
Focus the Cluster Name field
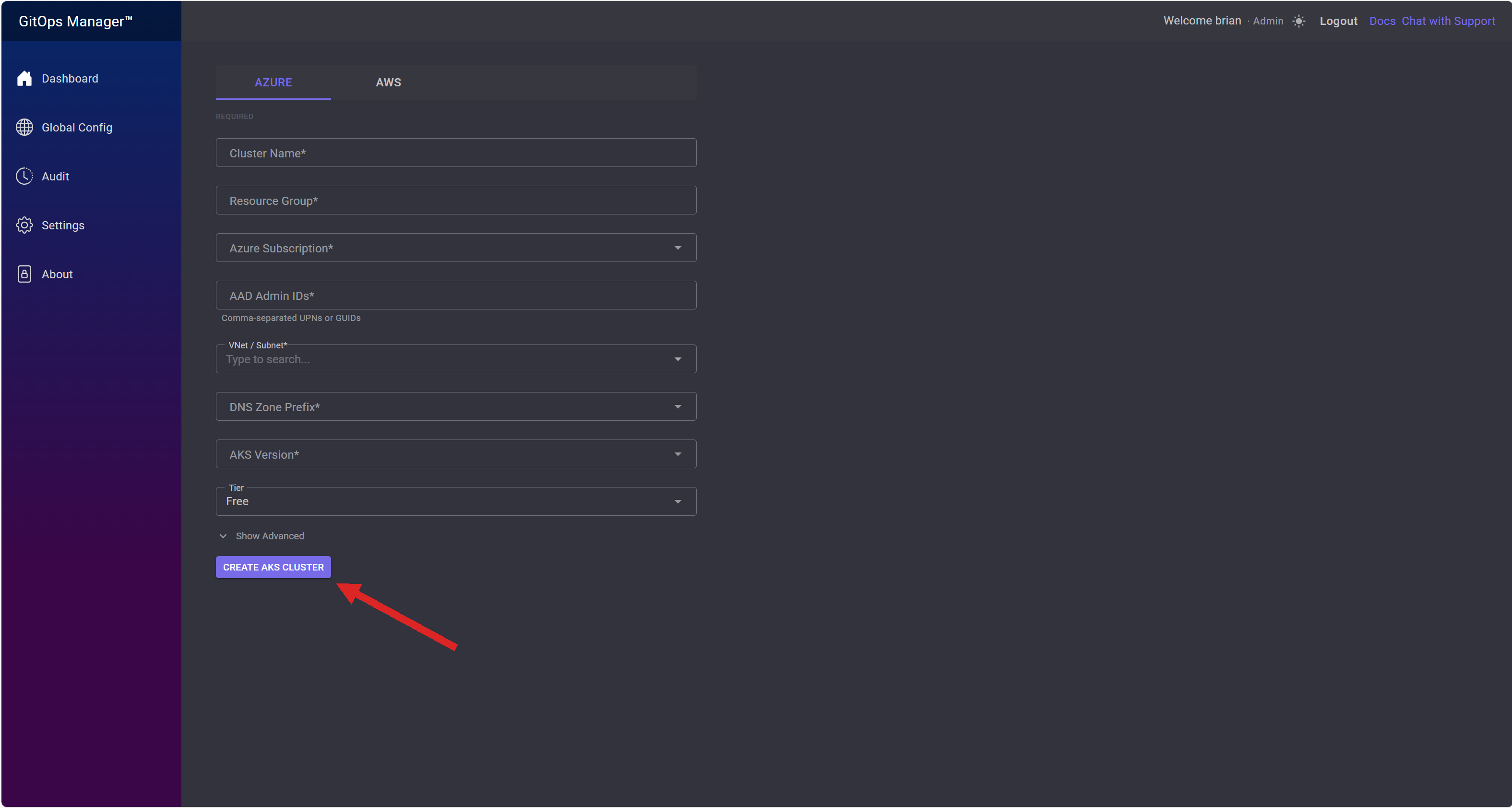tap(456, 153)
